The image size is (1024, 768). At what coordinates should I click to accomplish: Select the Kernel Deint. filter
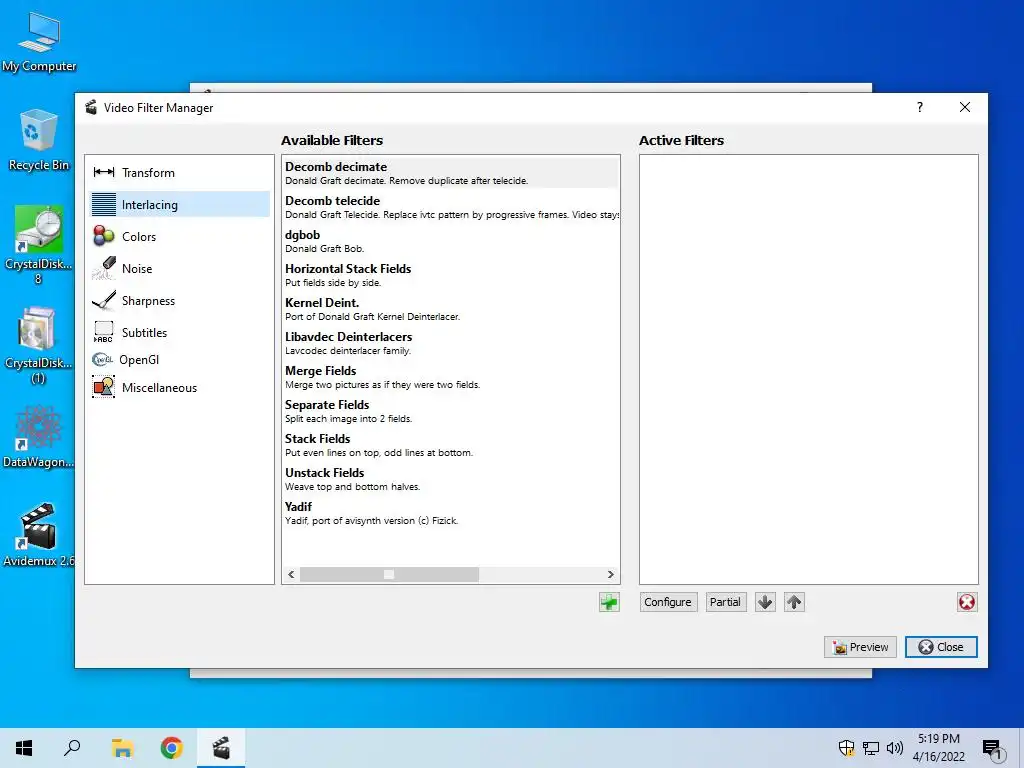click(x=451, y=309)
